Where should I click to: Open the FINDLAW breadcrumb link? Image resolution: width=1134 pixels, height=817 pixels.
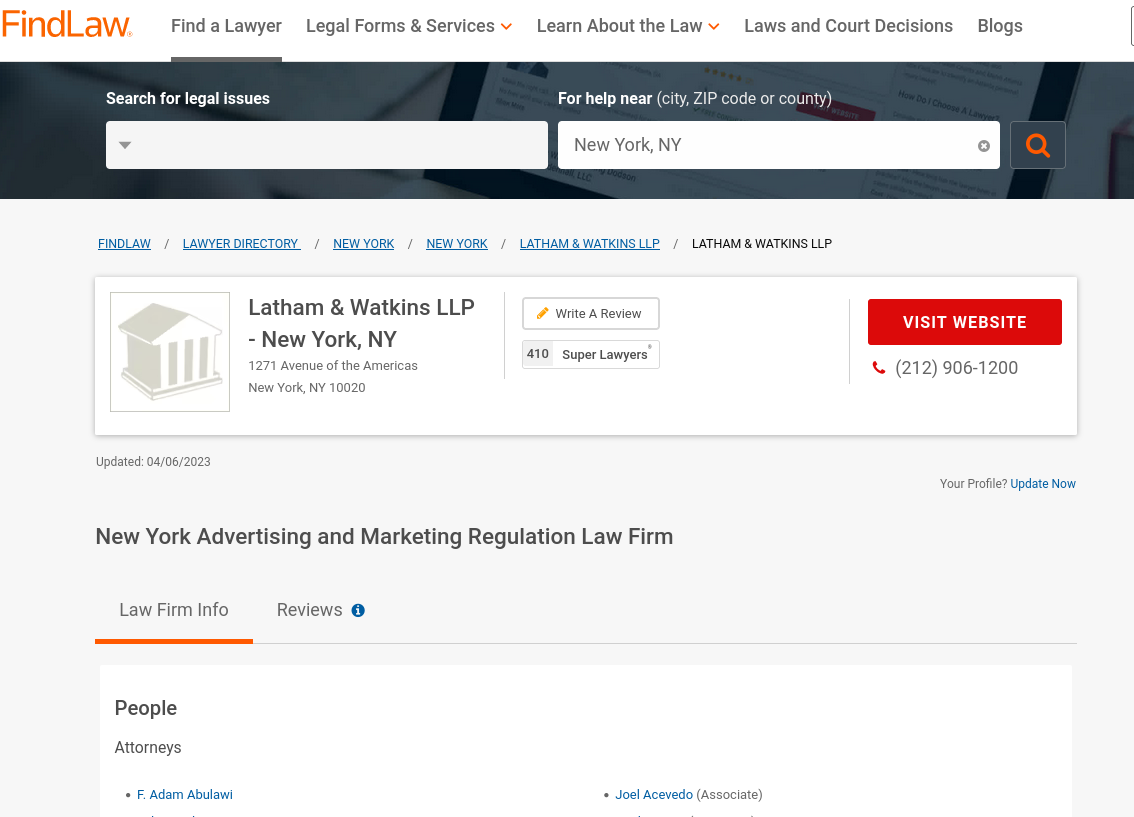pos(124,244)
